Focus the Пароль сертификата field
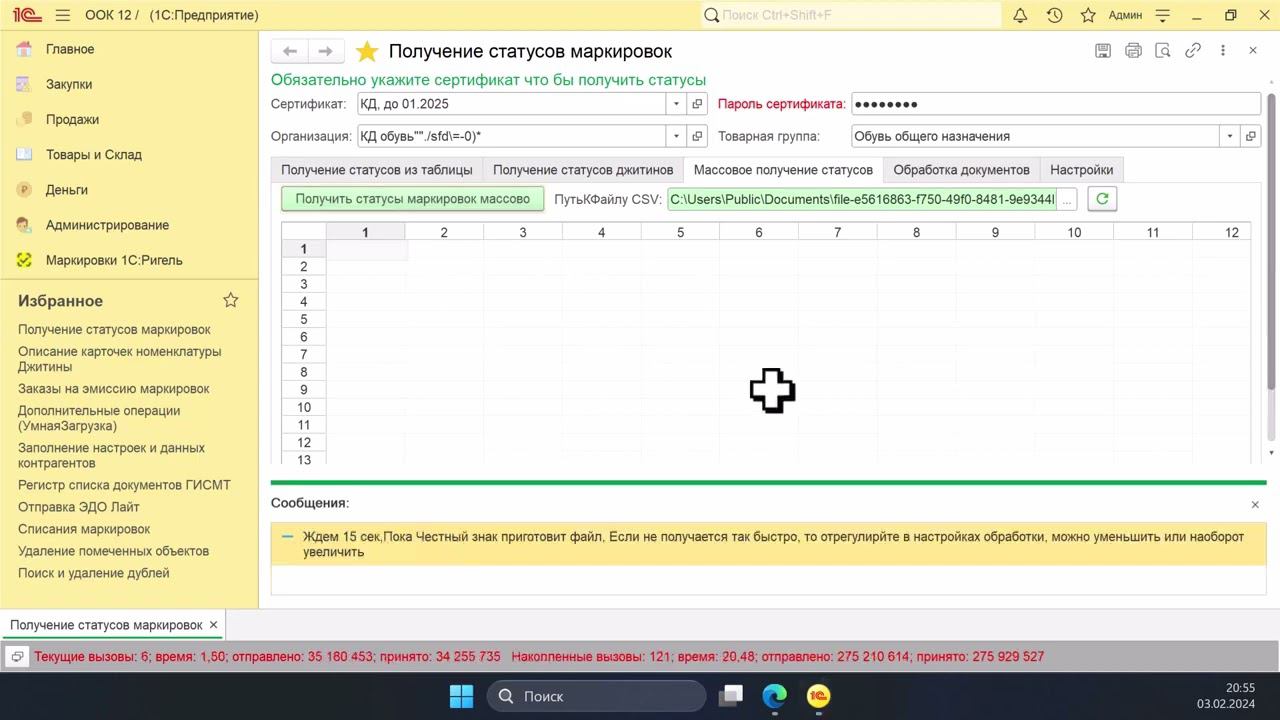Viewport: 1280px width, 720px height. (x=1056, y=104)
